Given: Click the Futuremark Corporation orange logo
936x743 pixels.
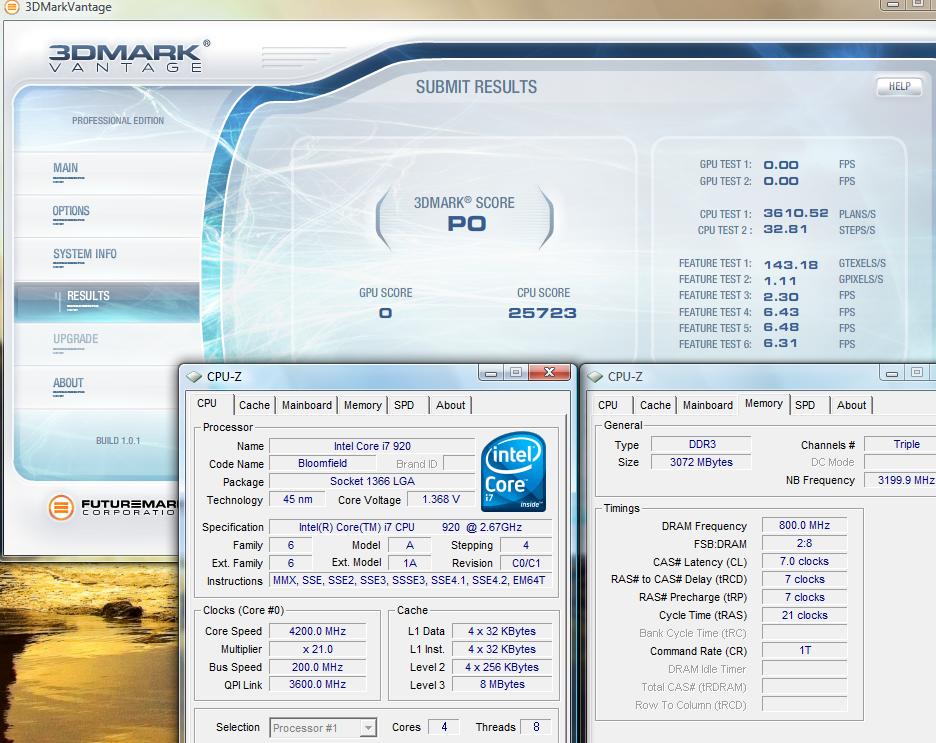Looking at the screenshot, I should pos(61,507).
